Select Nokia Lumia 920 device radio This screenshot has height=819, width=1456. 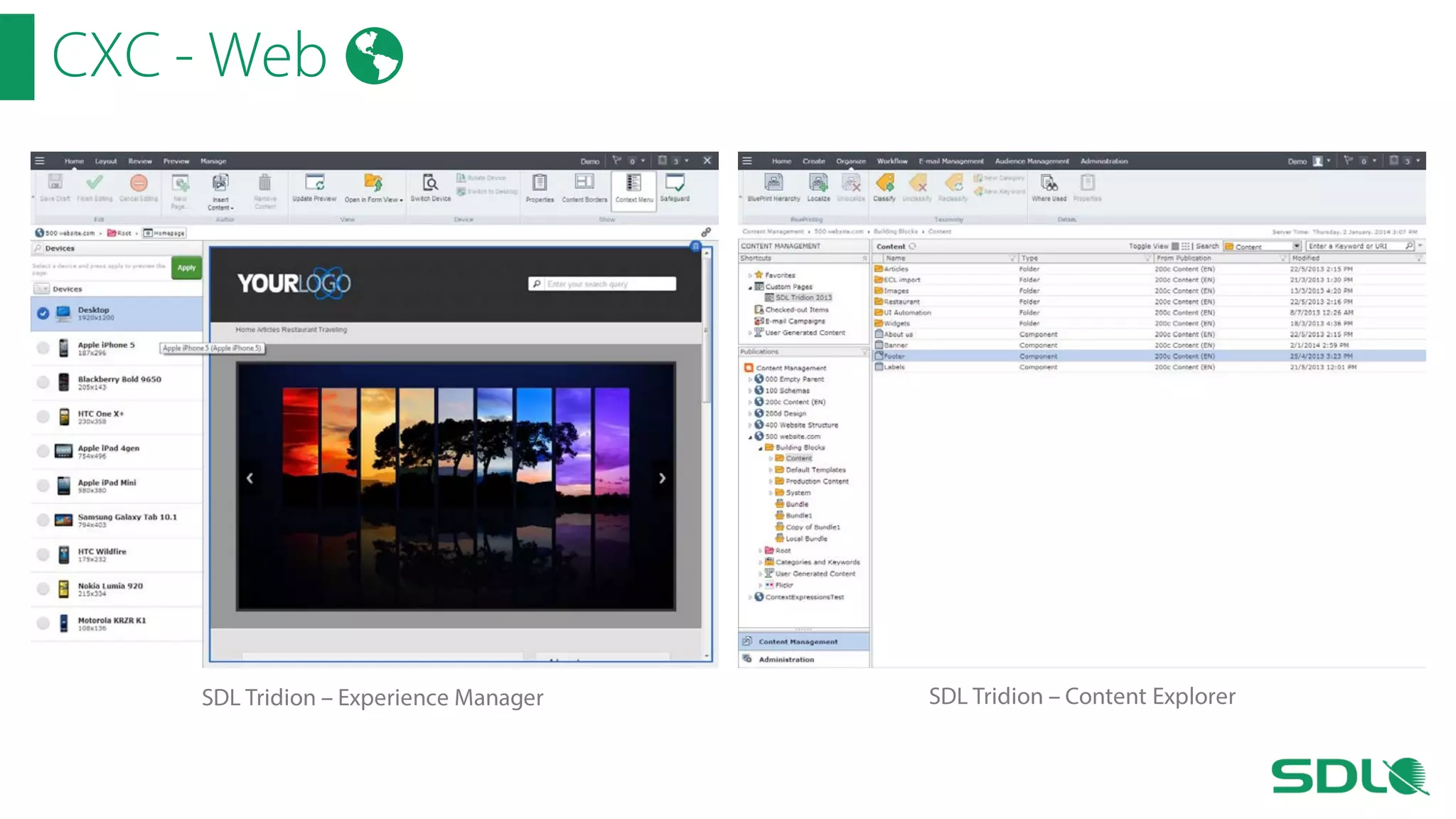(43, 589)
